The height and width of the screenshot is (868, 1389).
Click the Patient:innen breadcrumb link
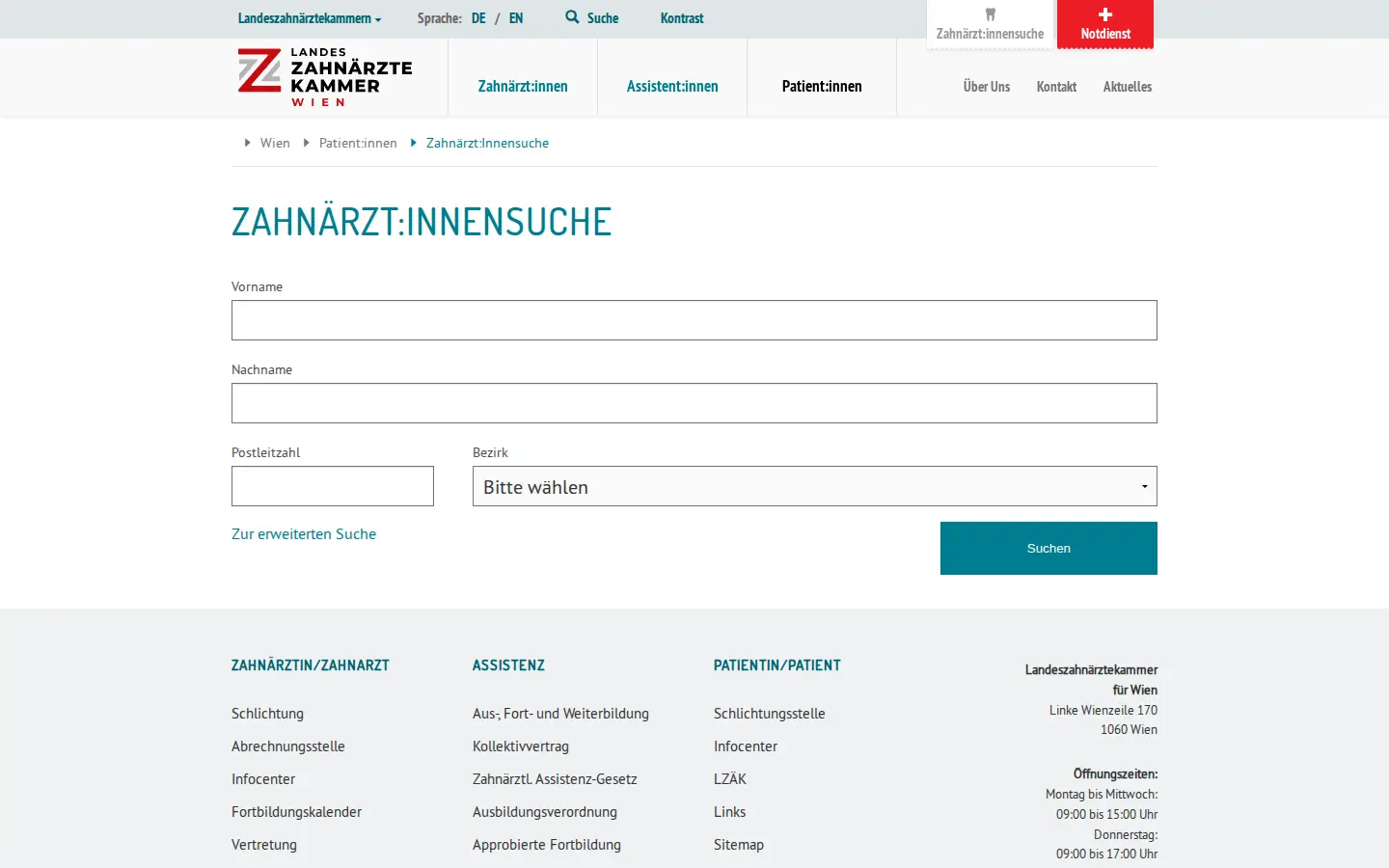[x=358, y=143]
